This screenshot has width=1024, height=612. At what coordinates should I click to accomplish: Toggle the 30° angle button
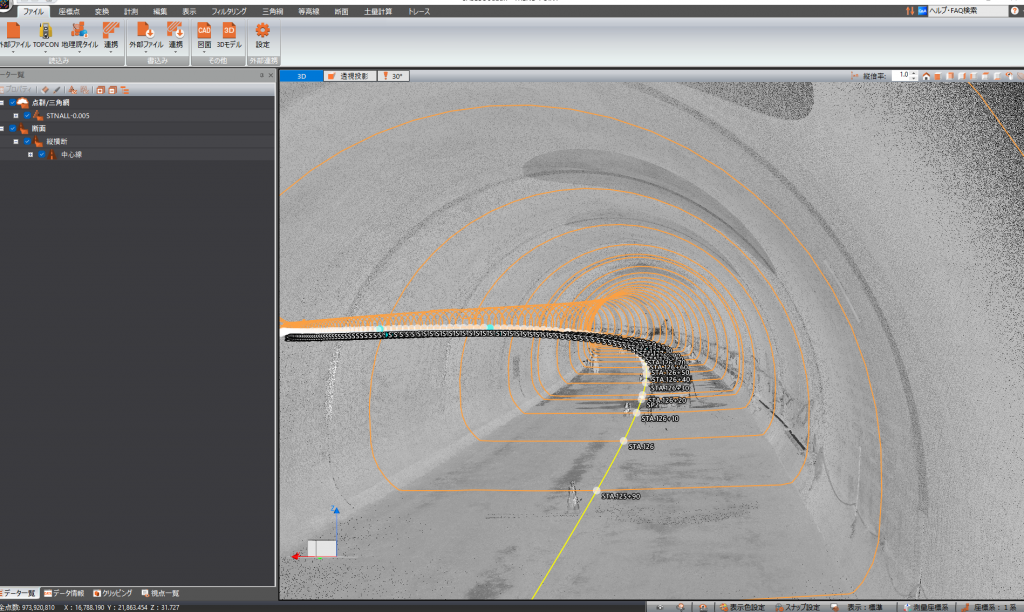(x=393, y=76)
